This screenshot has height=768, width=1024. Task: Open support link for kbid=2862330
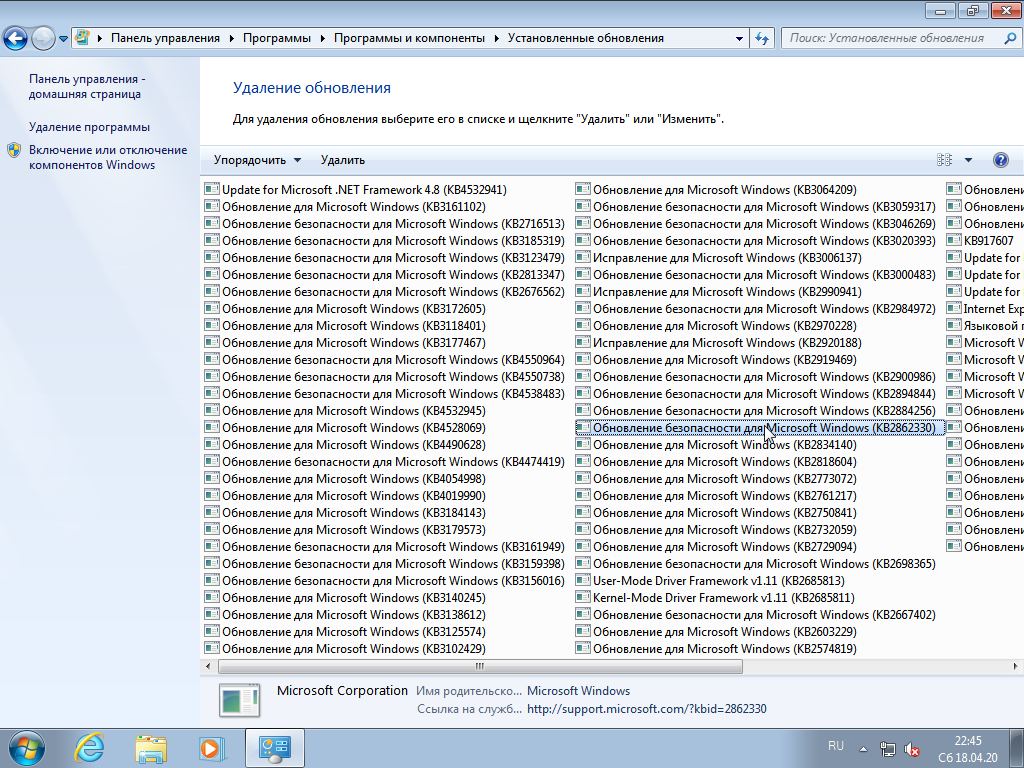click(x=647, y=709)
